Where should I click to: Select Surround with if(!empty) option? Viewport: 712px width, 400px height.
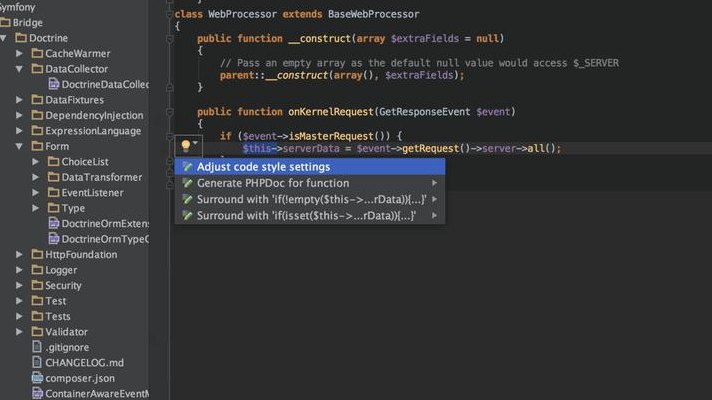310,199
